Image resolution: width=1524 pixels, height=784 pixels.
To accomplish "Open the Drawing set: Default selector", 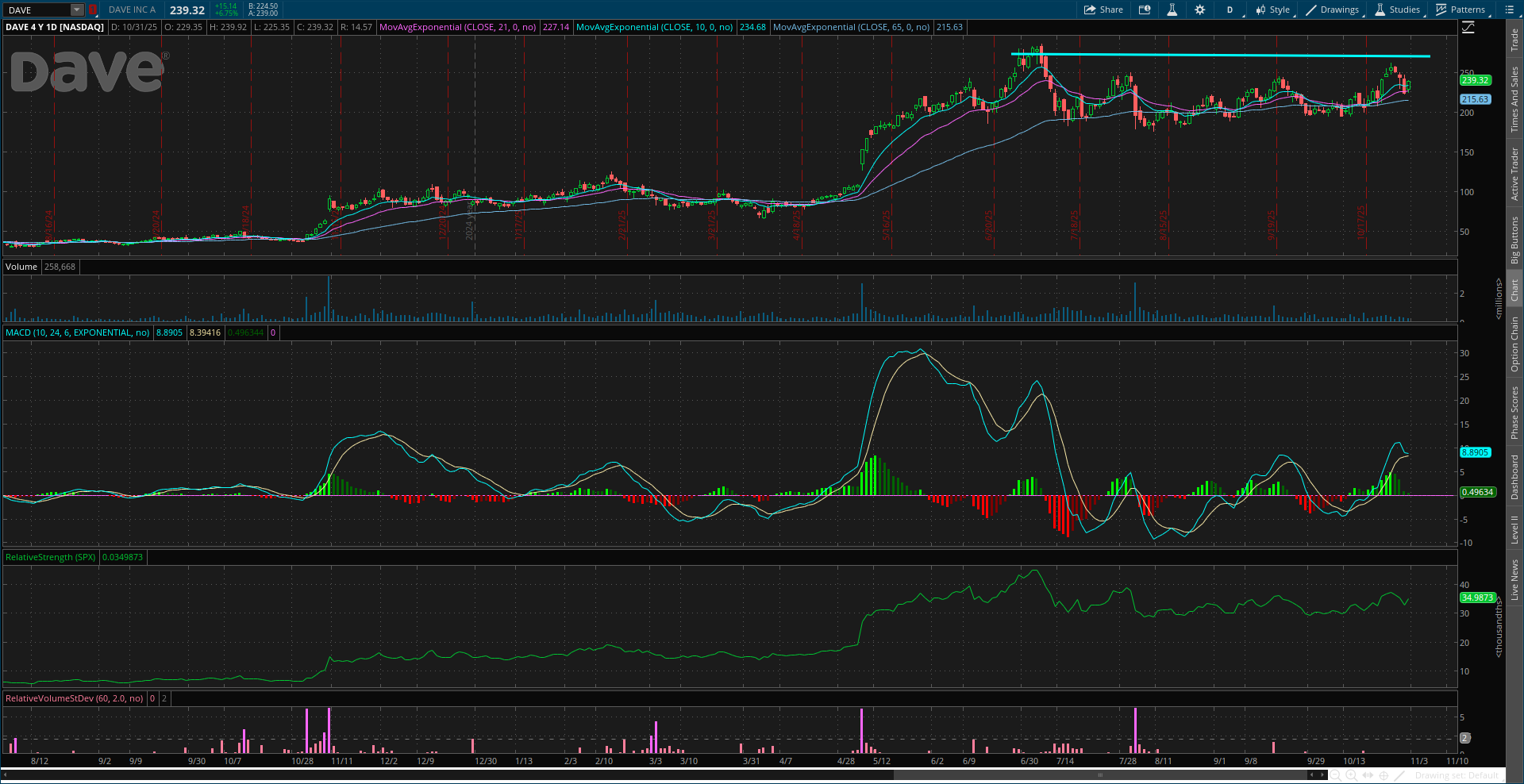I will (1457, 775).
